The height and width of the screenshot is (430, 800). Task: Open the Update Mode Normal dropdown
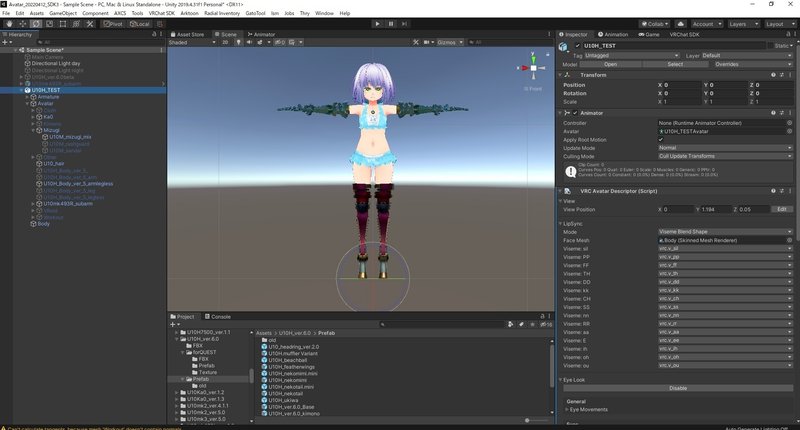(x=725, y=148)
